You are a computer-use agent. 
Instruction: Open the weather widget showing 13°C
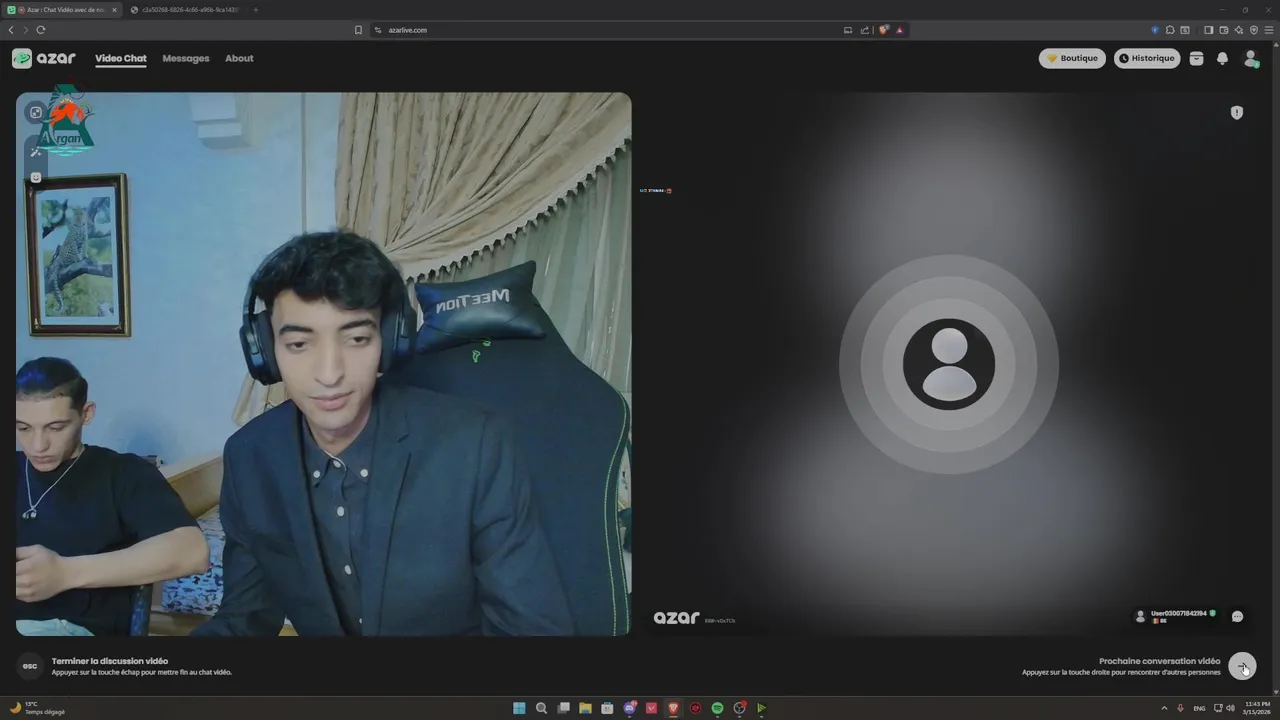point(38,708)
